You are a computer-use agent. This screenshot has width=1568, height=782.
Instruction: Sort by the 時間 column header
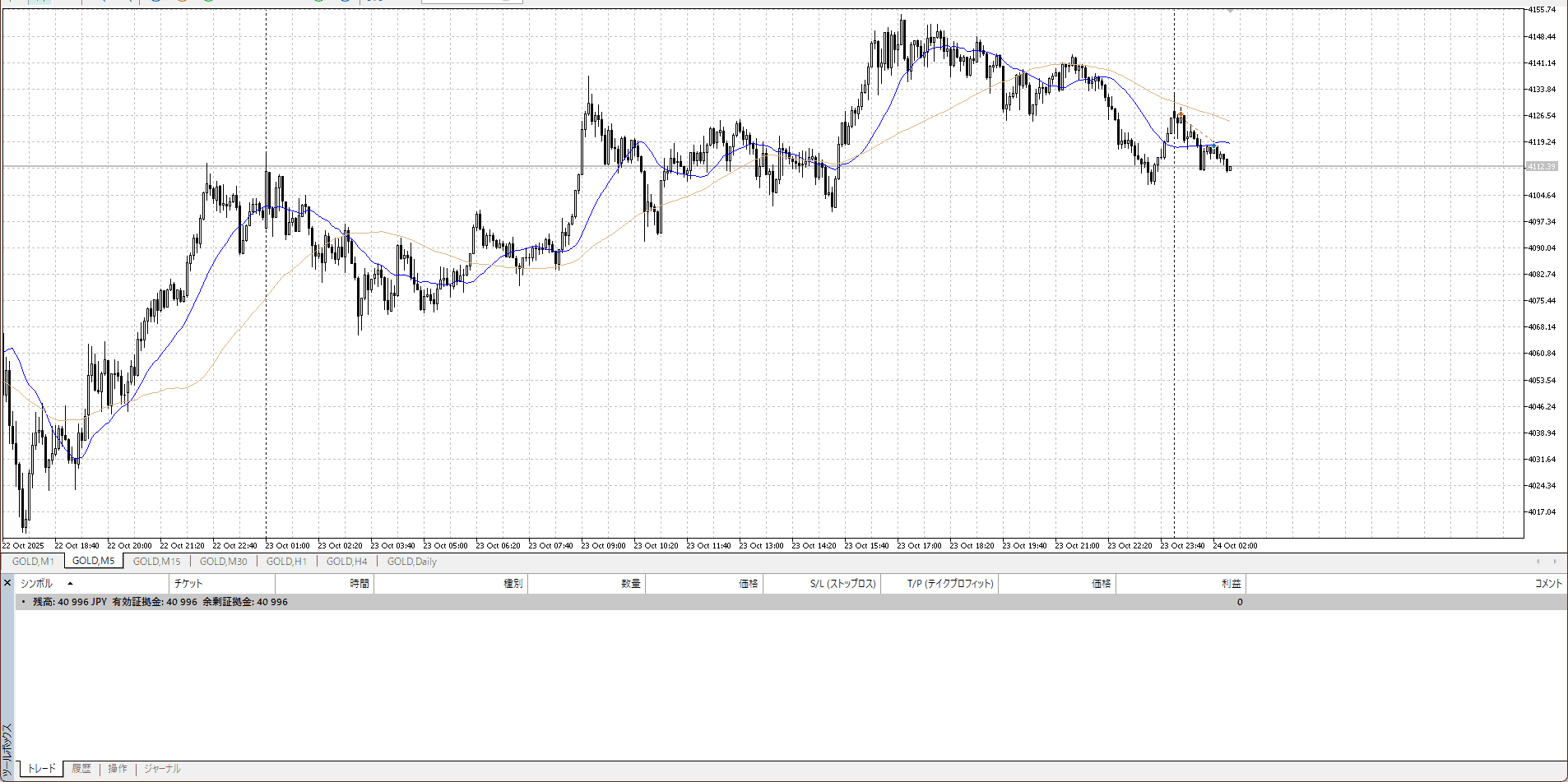pos(359,584)
